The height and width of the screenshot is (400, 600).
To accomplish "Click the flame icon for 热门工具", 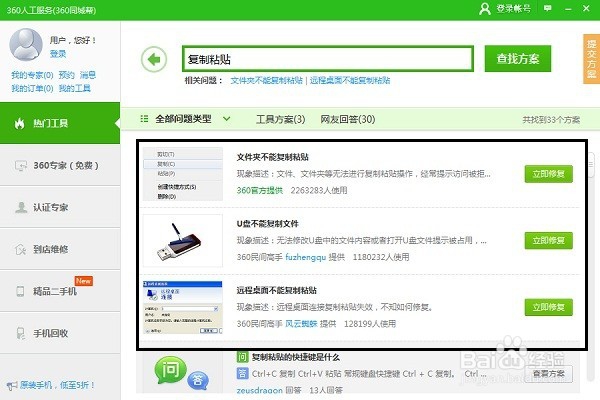I will click(x=20, y=123).
